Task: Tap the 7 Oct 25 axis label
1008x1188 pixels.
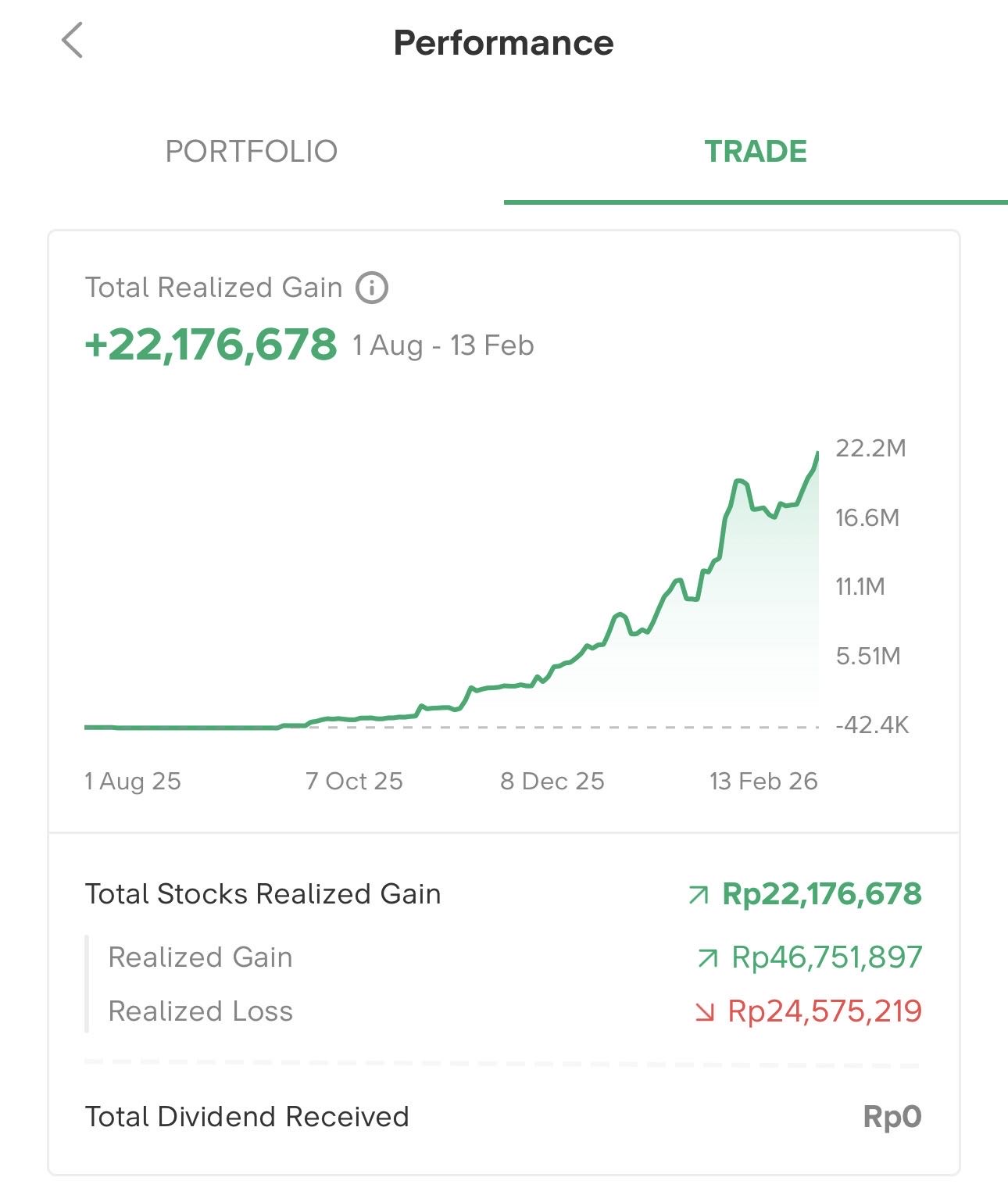Action: [354, 781]
